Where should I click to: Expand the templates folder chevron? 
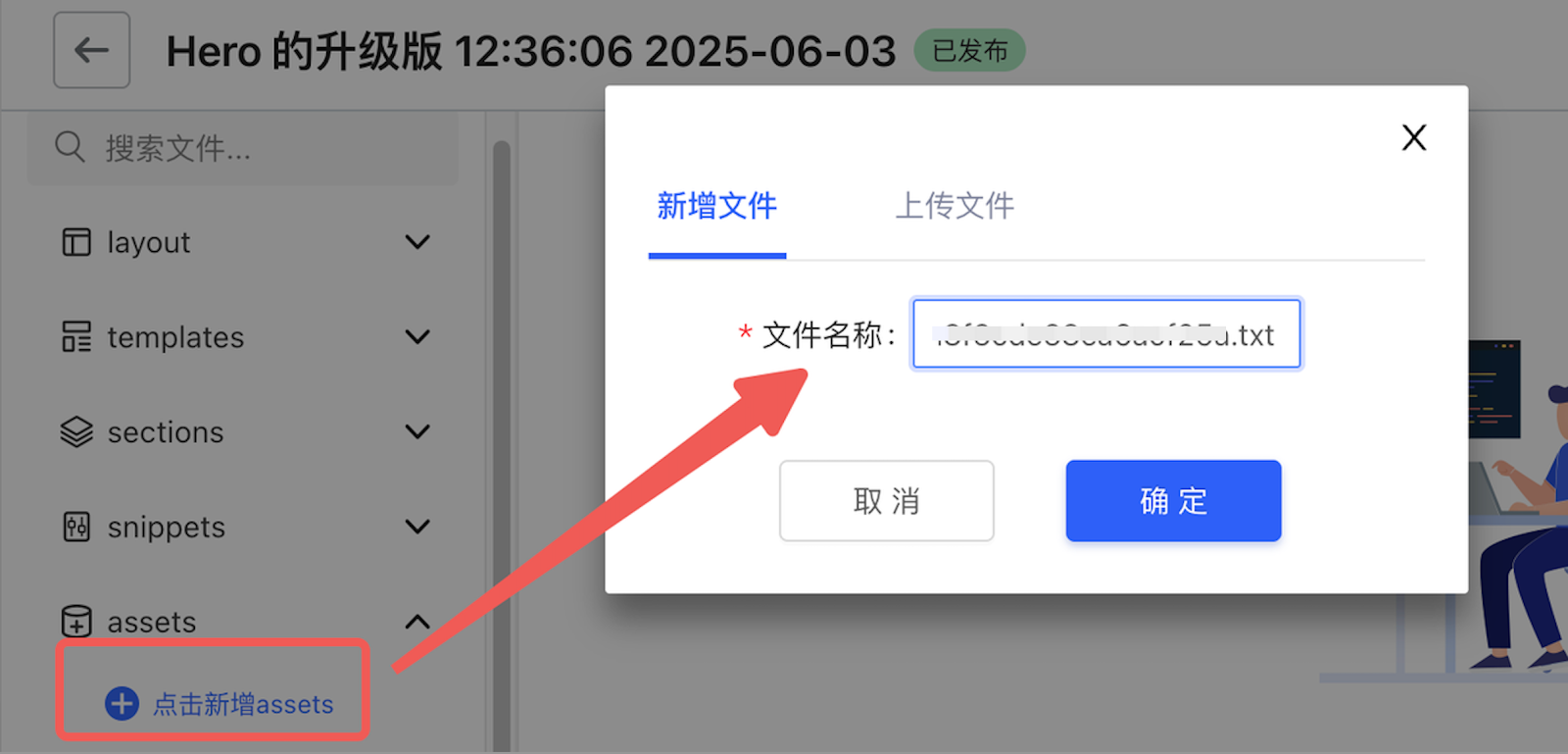417,337
